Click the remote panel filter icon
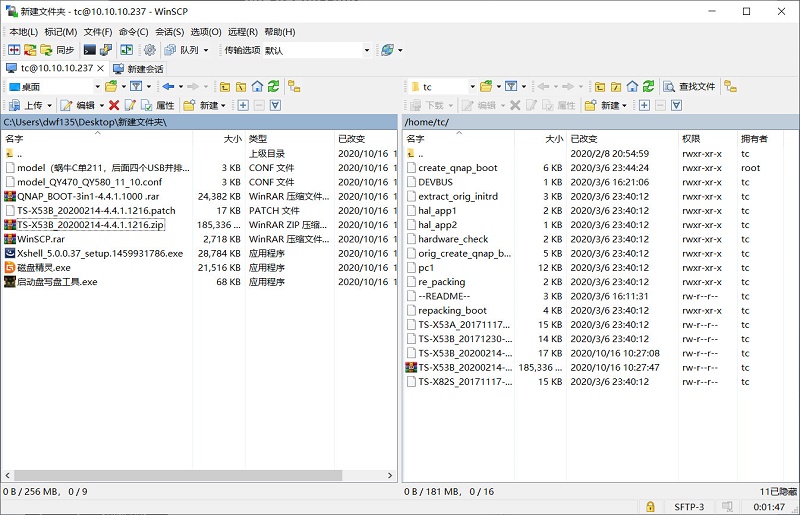The height and width of the screenshot is (515, 800). tap(511, 87)
